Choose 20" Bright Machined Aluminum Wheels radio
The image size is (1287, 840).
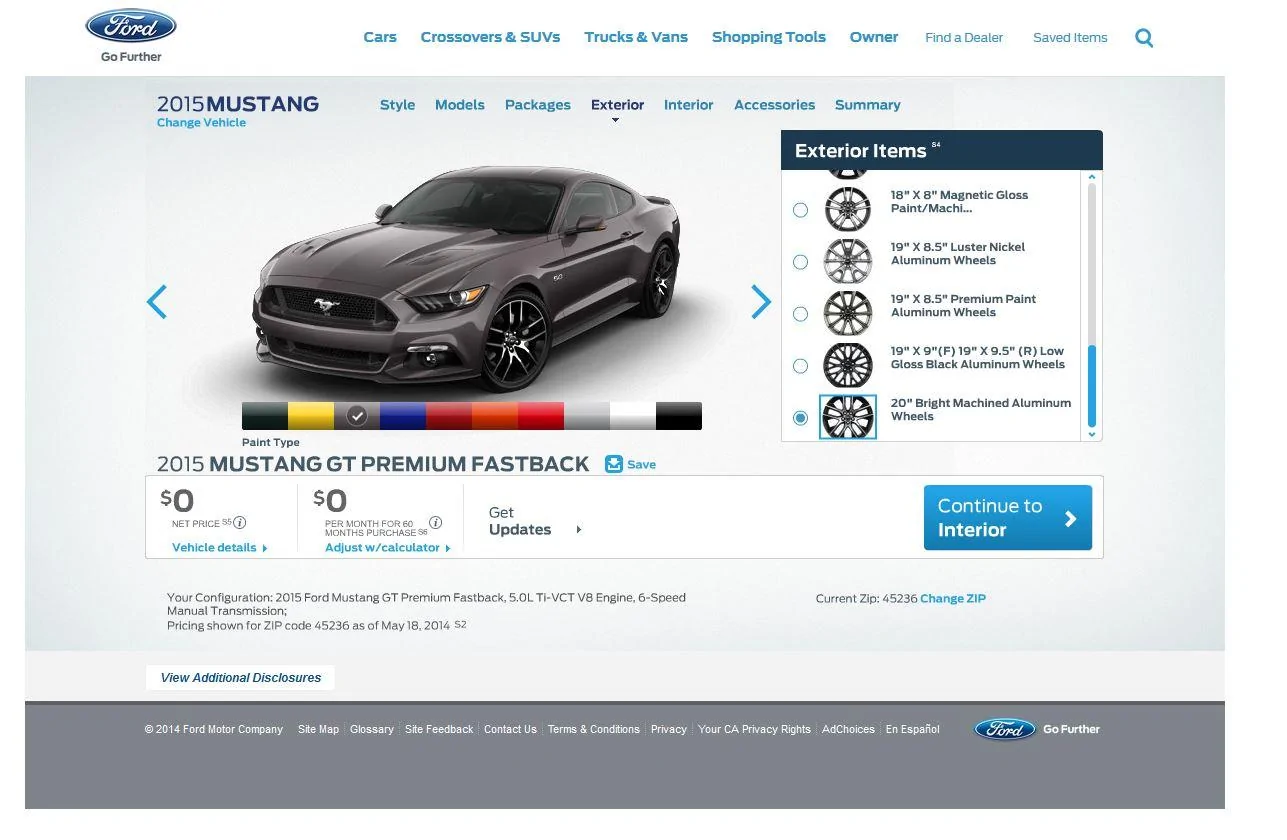point(800,418)
